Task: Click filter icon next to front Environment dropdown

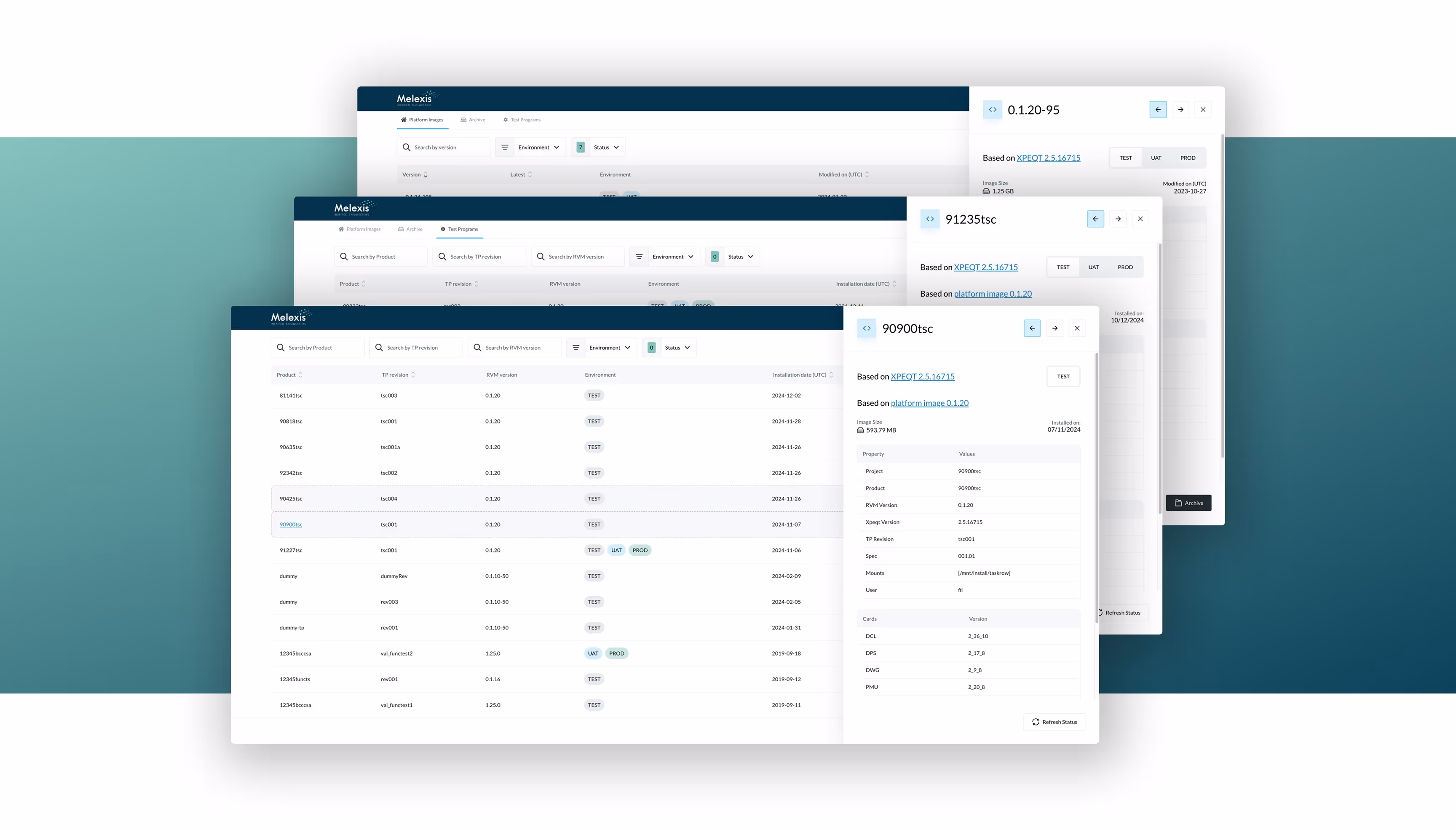Action: (576, 348)
